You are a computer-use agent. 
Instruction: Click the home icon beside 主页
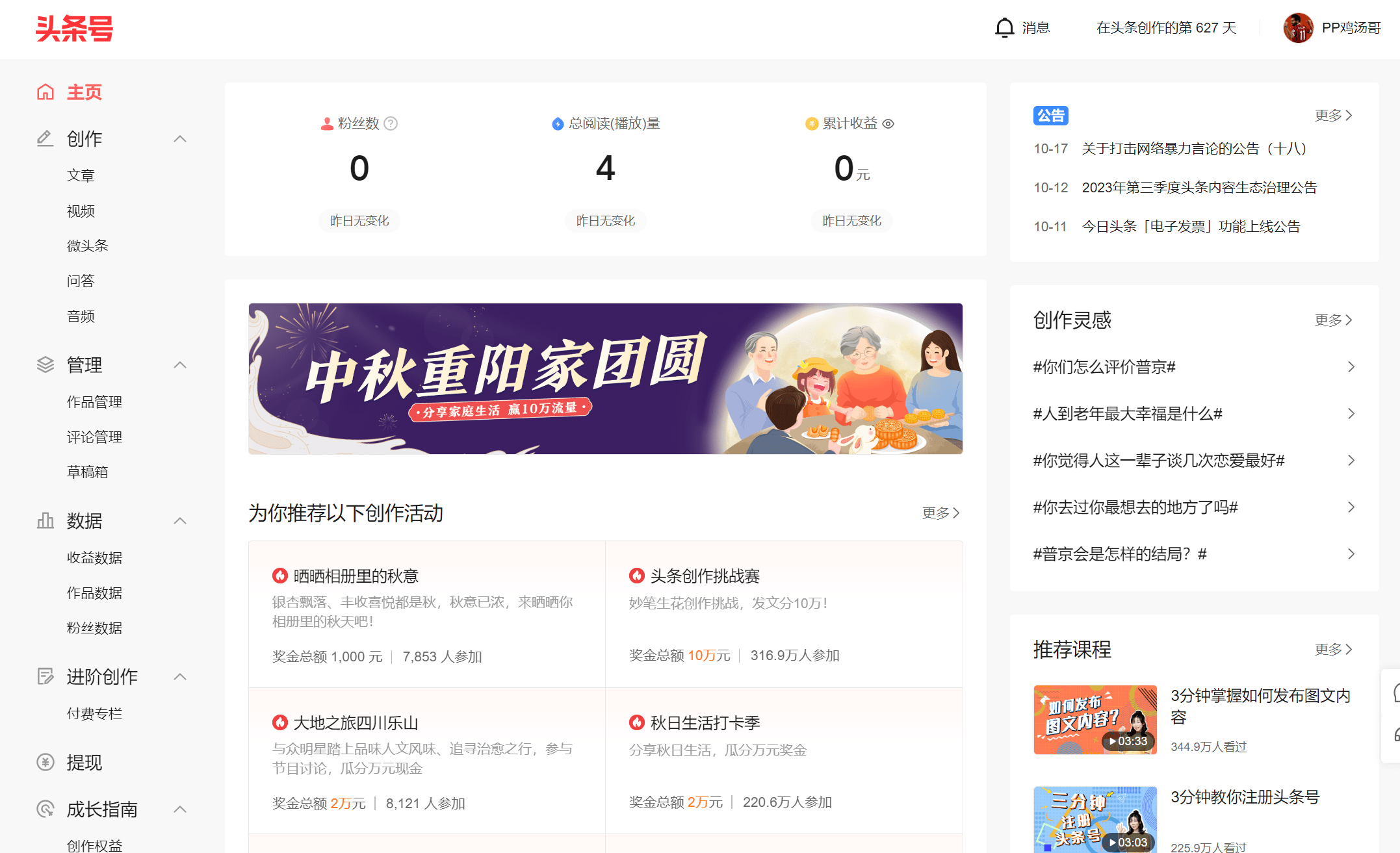pos(45,92)
